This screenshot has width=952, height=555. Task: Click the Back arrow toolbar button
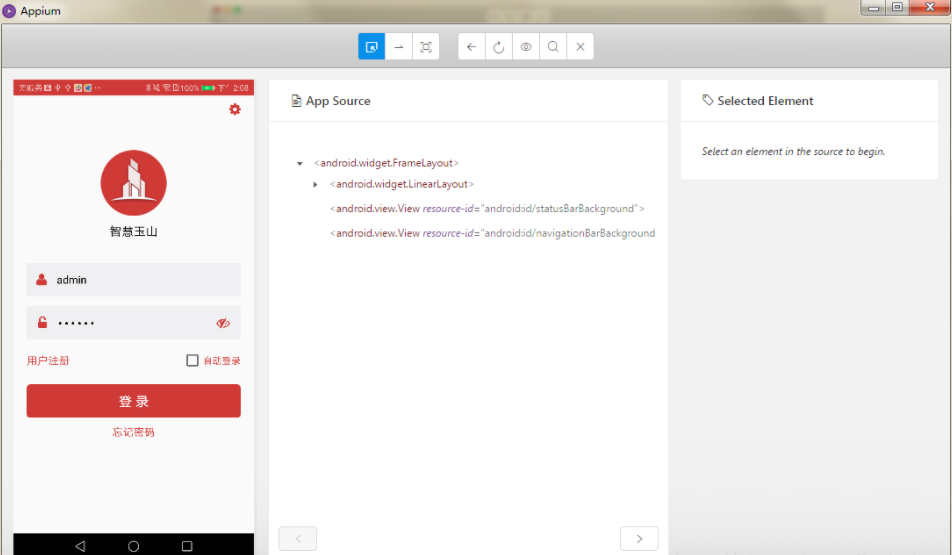coord(472,47)
